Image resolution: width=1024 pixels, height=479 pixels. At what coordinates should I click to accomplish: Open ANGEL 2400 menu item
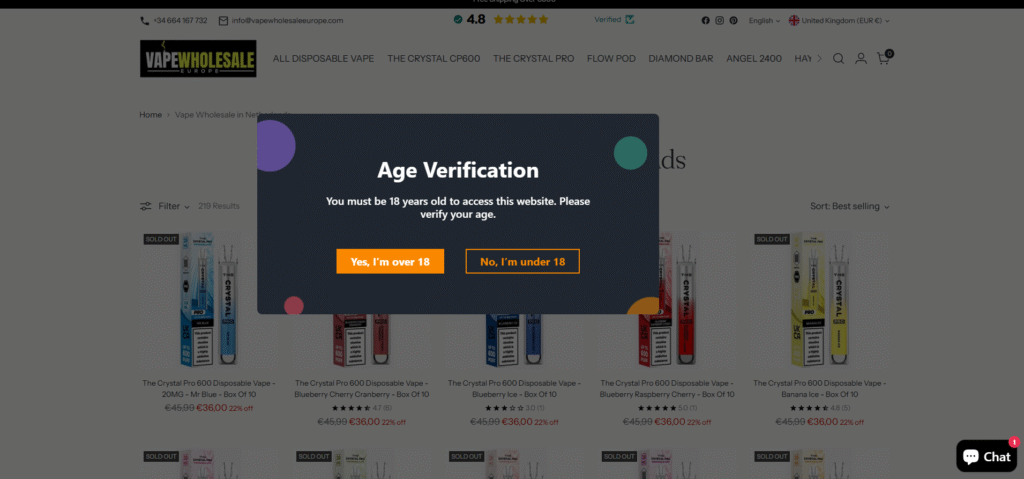click(754, 59)
